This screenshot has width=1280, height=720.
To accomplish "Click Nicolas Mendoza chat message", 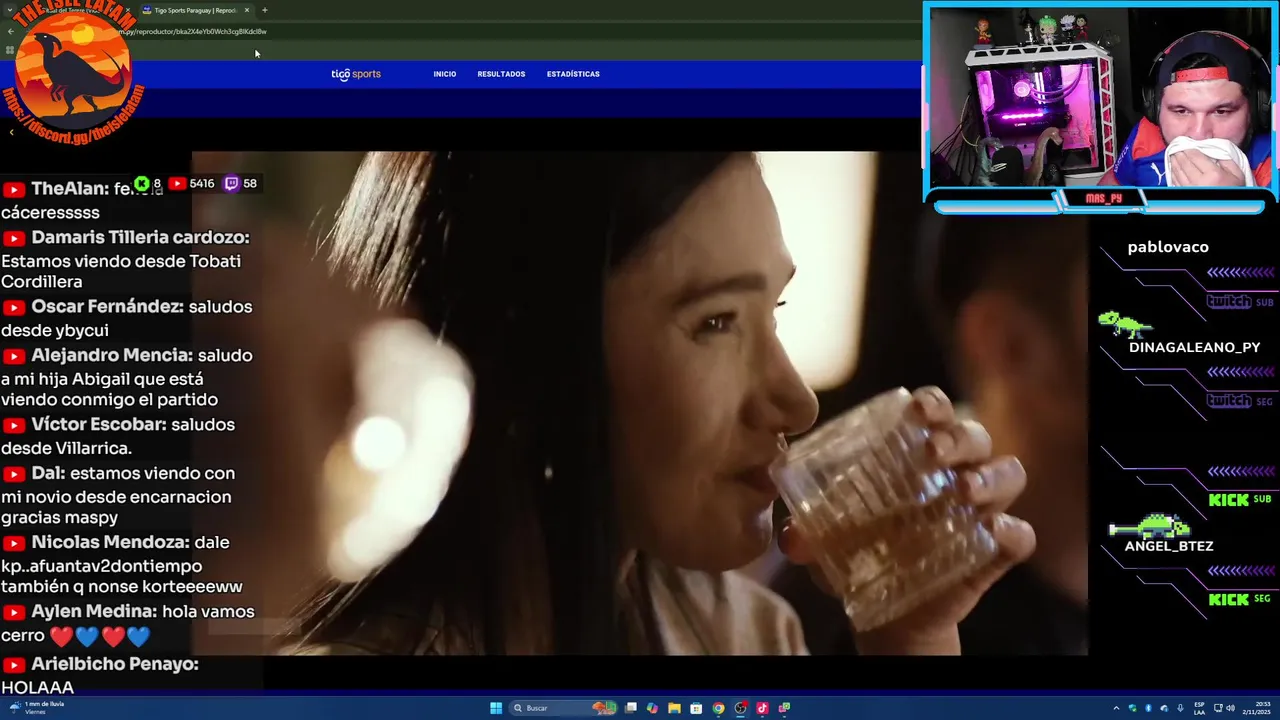I will (122, 564).
